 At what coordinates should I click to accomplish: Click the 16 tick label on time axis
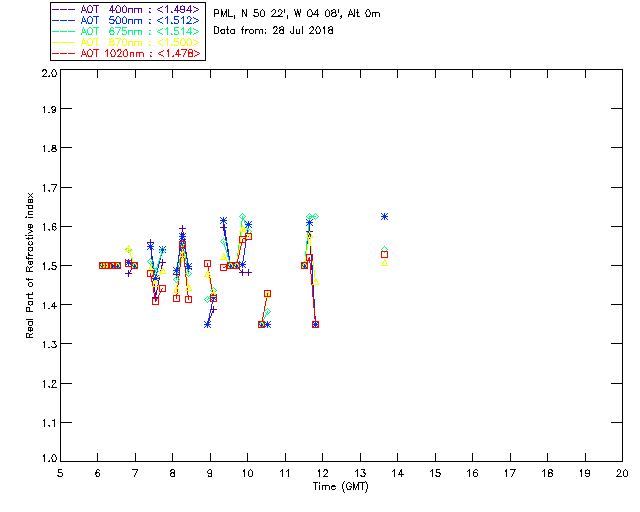coord(472,473)
